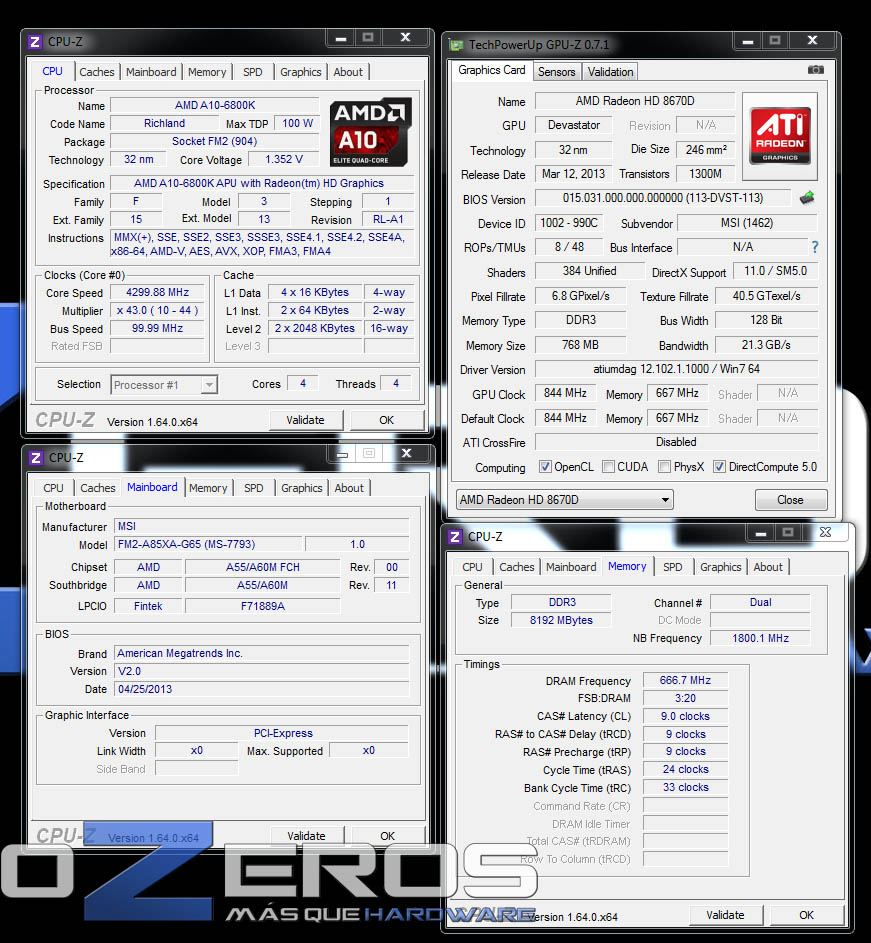
Task: Open About tab in the CPU-Z Memory window
Action: [768, 567]
